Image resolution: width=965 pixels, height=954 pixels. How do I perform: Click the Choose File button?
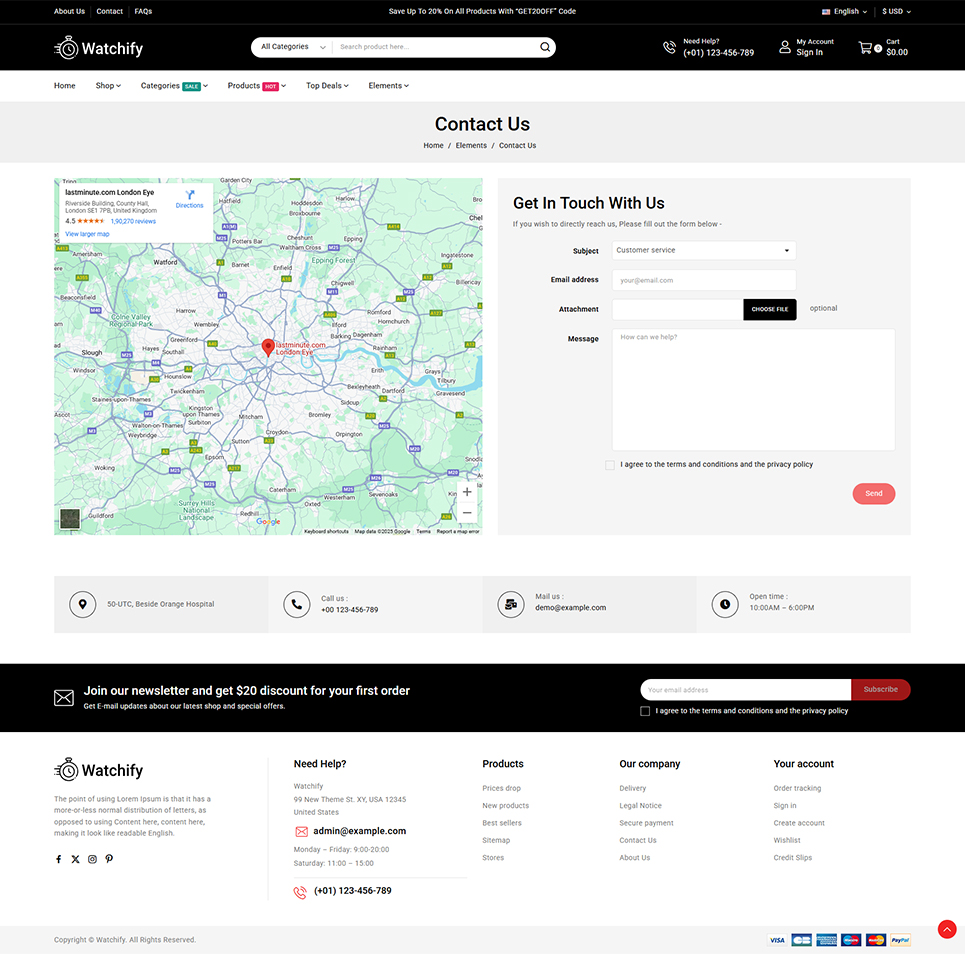(x=770, y=309)
